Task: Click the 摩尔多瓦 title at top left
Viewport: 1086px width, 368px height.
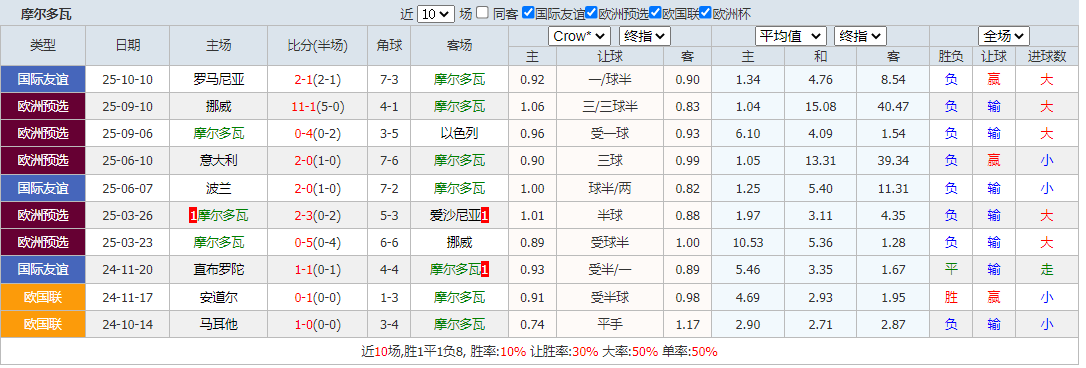Action: (x=46, y=14)
